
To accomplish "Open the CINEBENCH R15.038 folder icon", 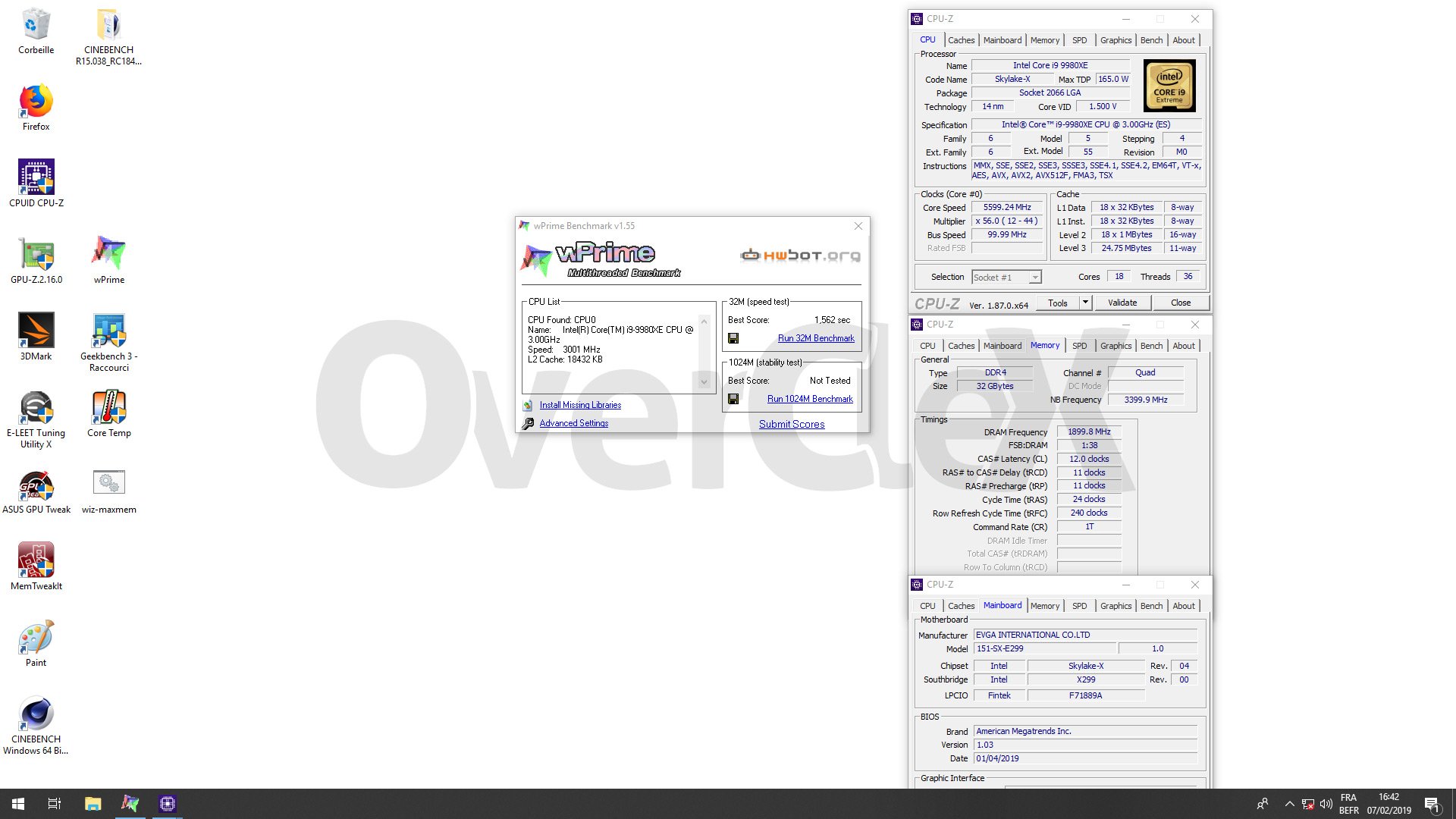I will click(108, 36).
